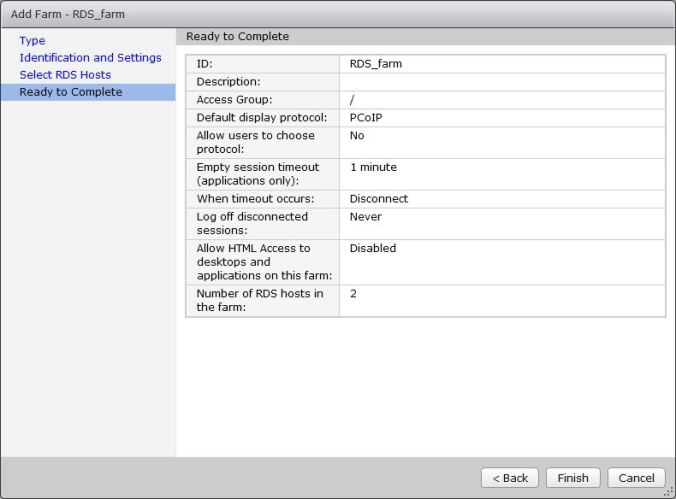This screenshot has height=499, width=676.
Task: Select the PCoIP protocol value
Action: tap(365, 117)
